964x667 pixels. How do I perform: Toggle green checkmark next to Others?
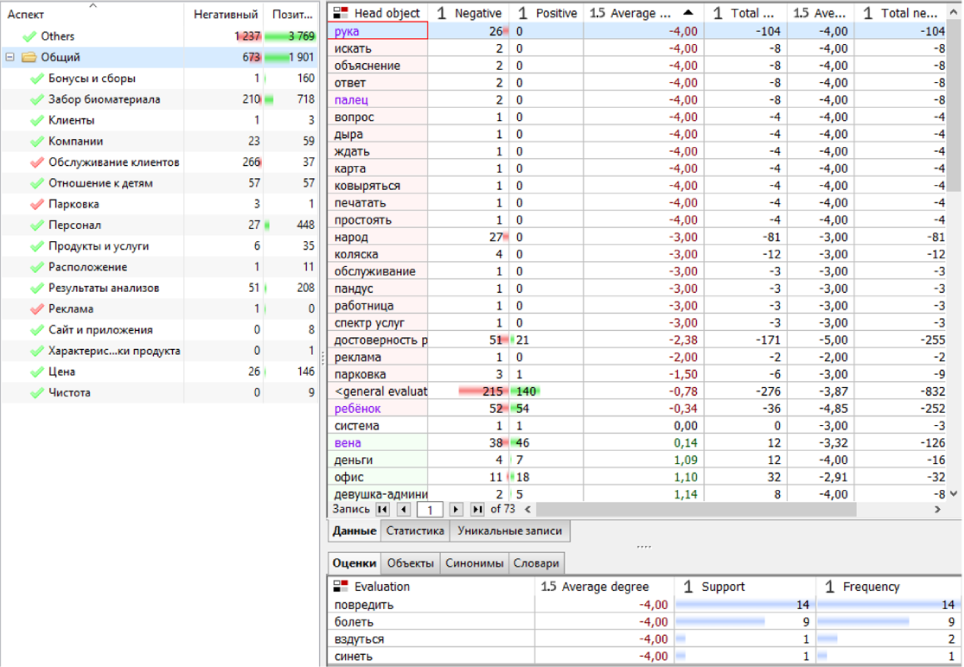(x=29, y=37)
